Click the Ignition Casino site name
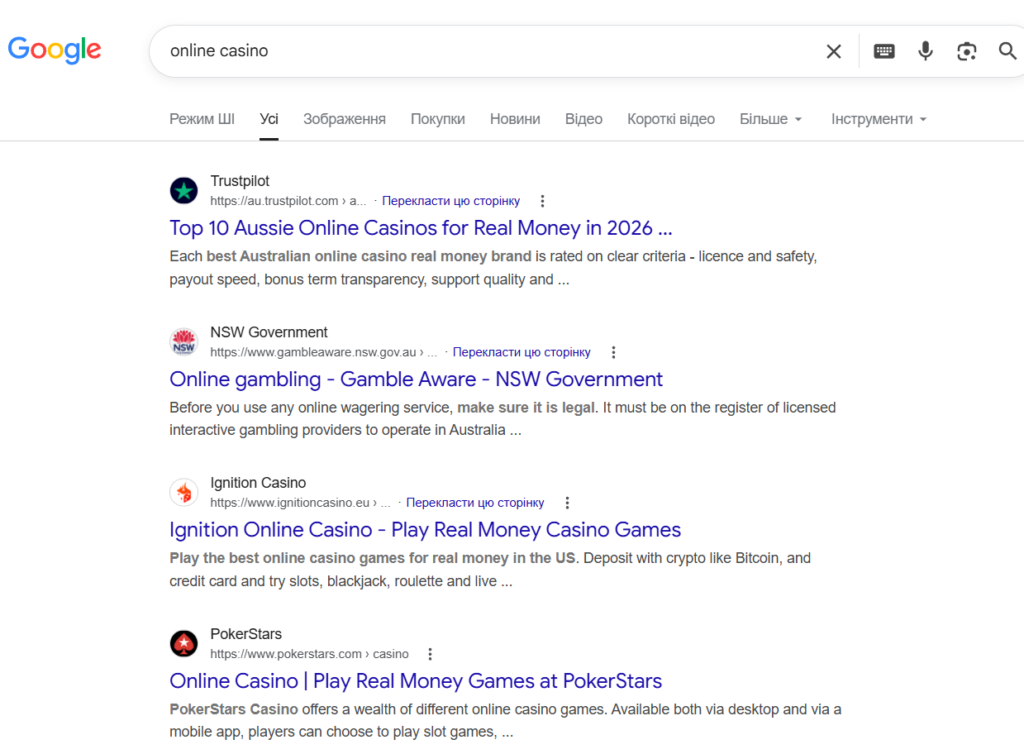This screenshot has width=1024, height=754. tap(258, 482)
